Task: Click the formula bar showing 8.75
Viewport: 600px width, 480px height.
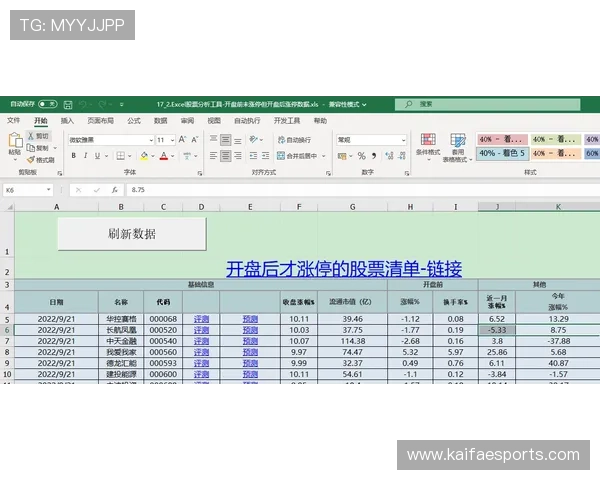Action: [x=363, y=190]
